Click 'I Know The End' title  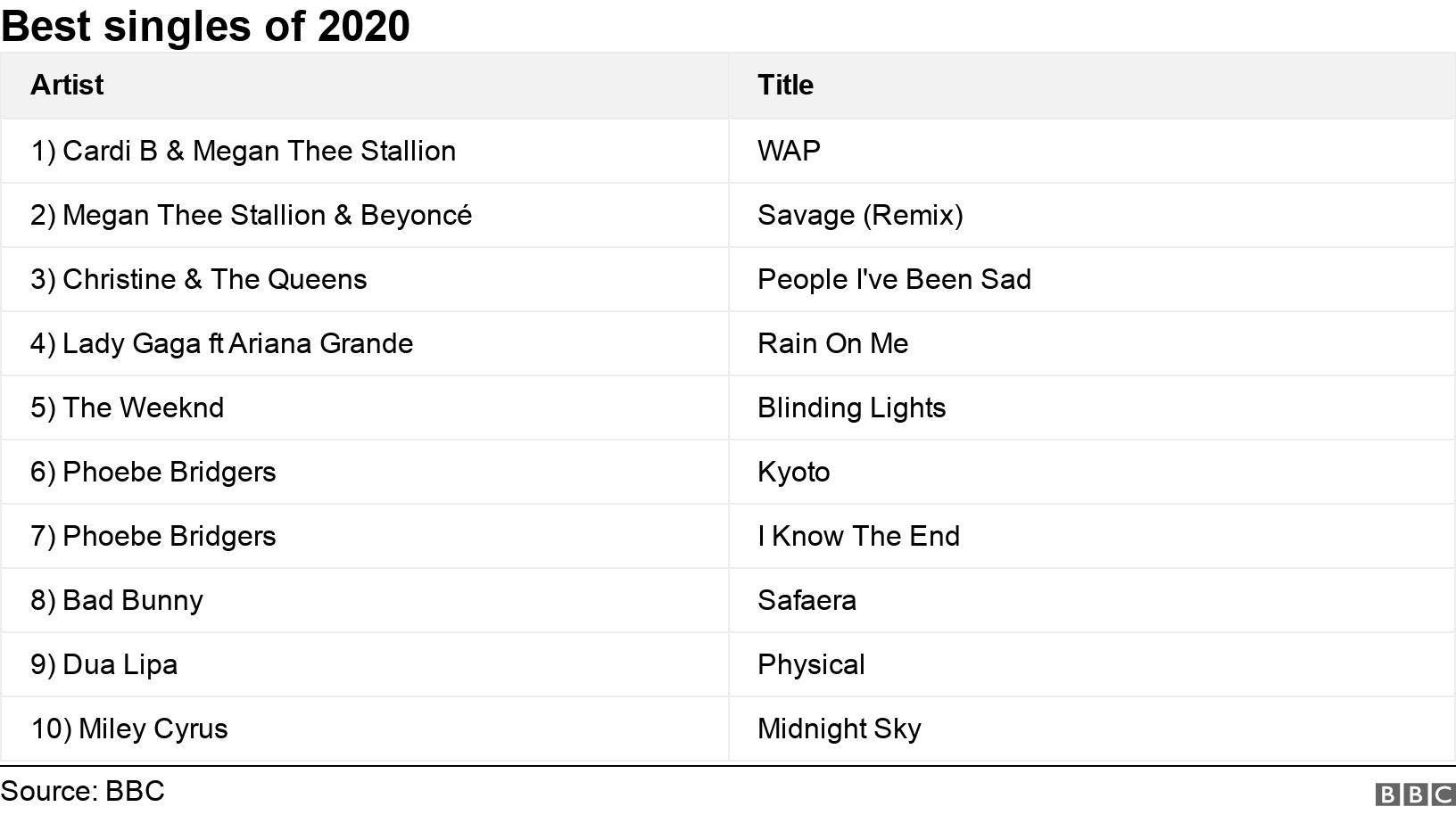click(x=858, y=536)
